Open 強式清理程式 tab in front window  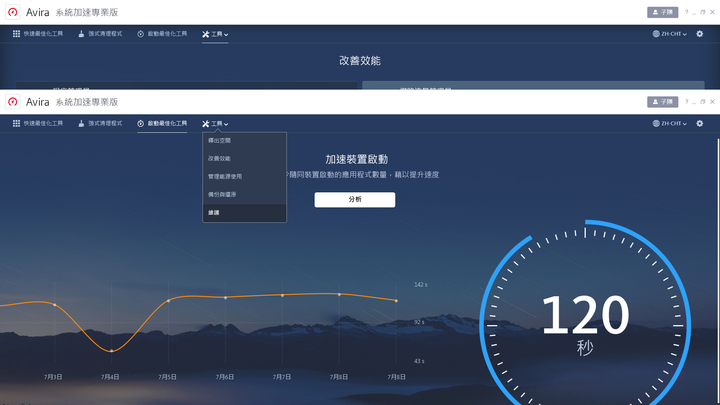100,124
